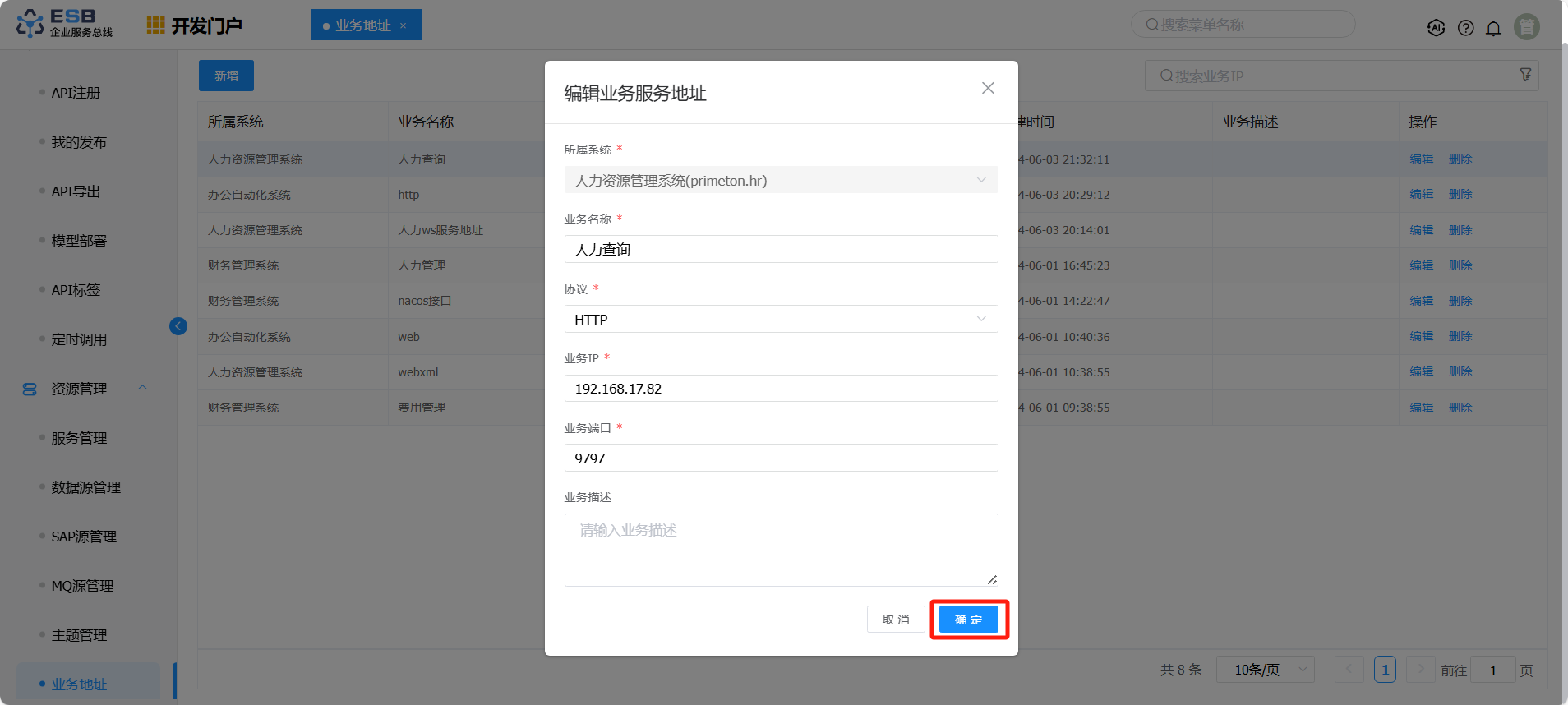Click the 开发门户 grid icon

pyautogui.click(x=155, y=25)
